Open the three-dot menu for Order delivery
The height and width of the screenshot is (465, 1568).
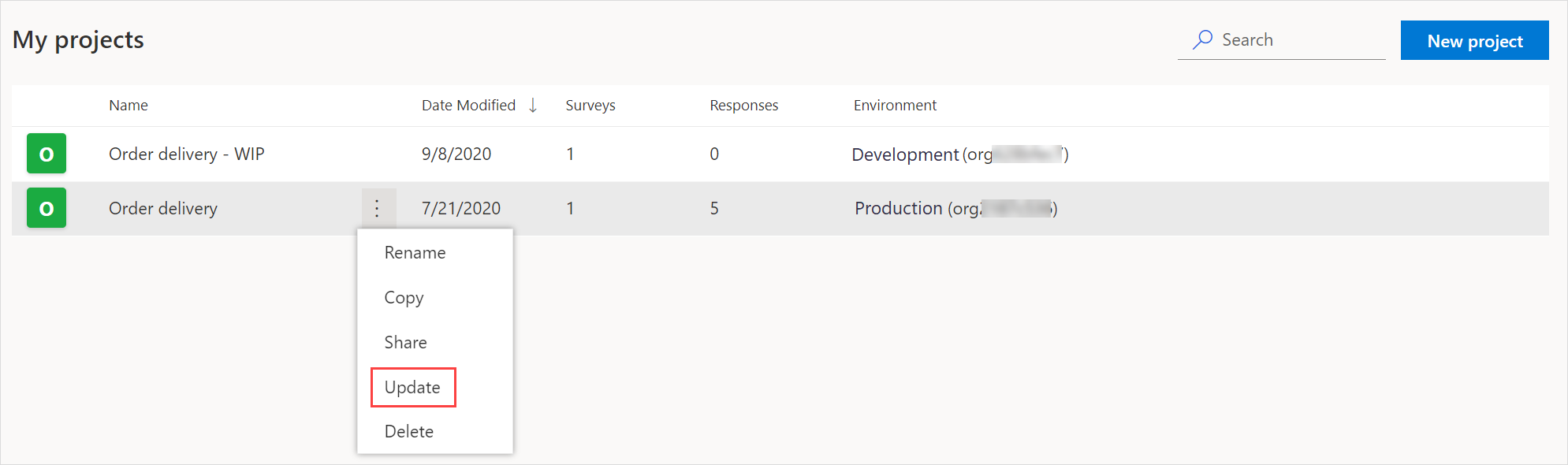click(378, 208)
